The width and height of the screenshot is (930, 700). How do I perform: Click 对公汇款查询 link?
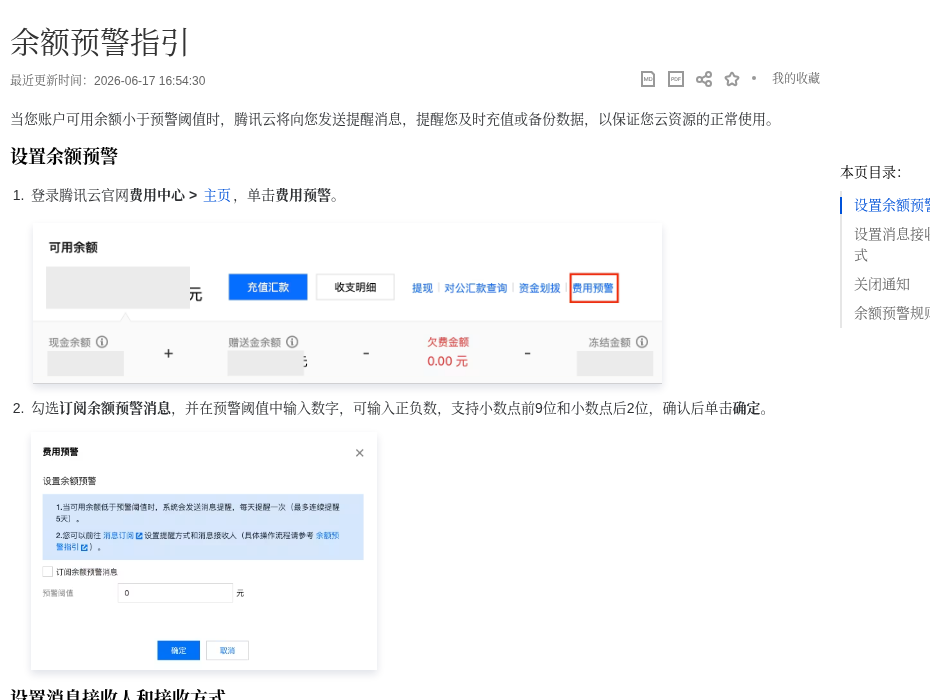476,288
